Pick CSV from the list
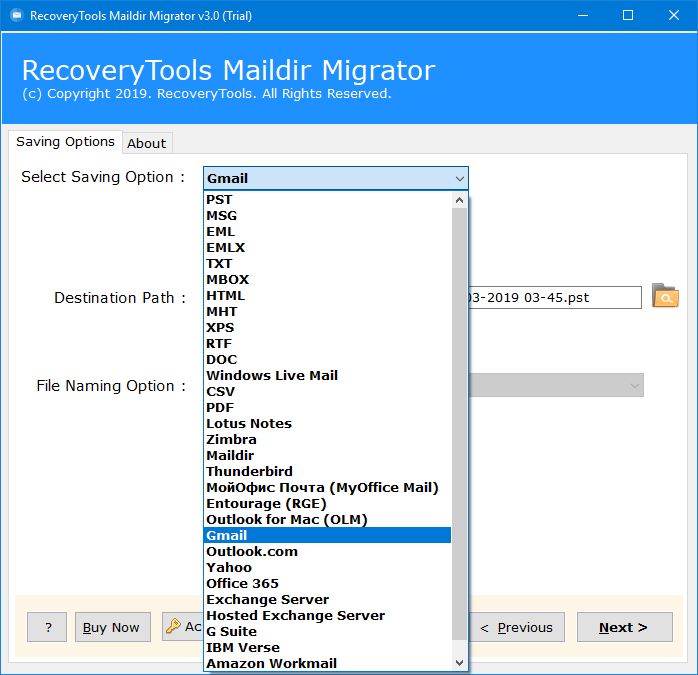Screen dimensions: 698x675 pos(327,391)
